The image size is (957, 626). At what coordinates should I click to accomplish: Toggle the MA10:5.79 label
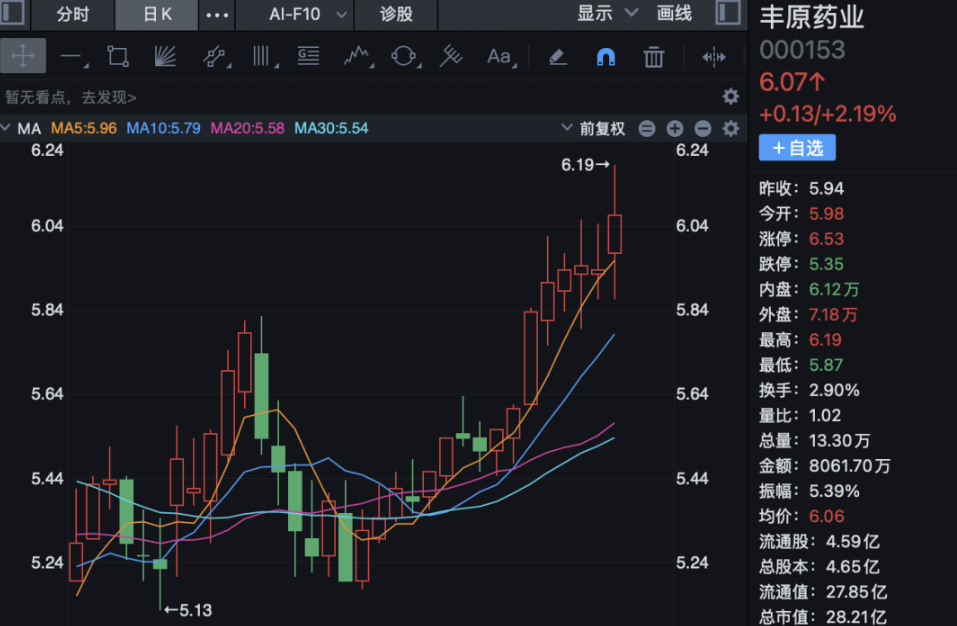[x=163, y=128]
